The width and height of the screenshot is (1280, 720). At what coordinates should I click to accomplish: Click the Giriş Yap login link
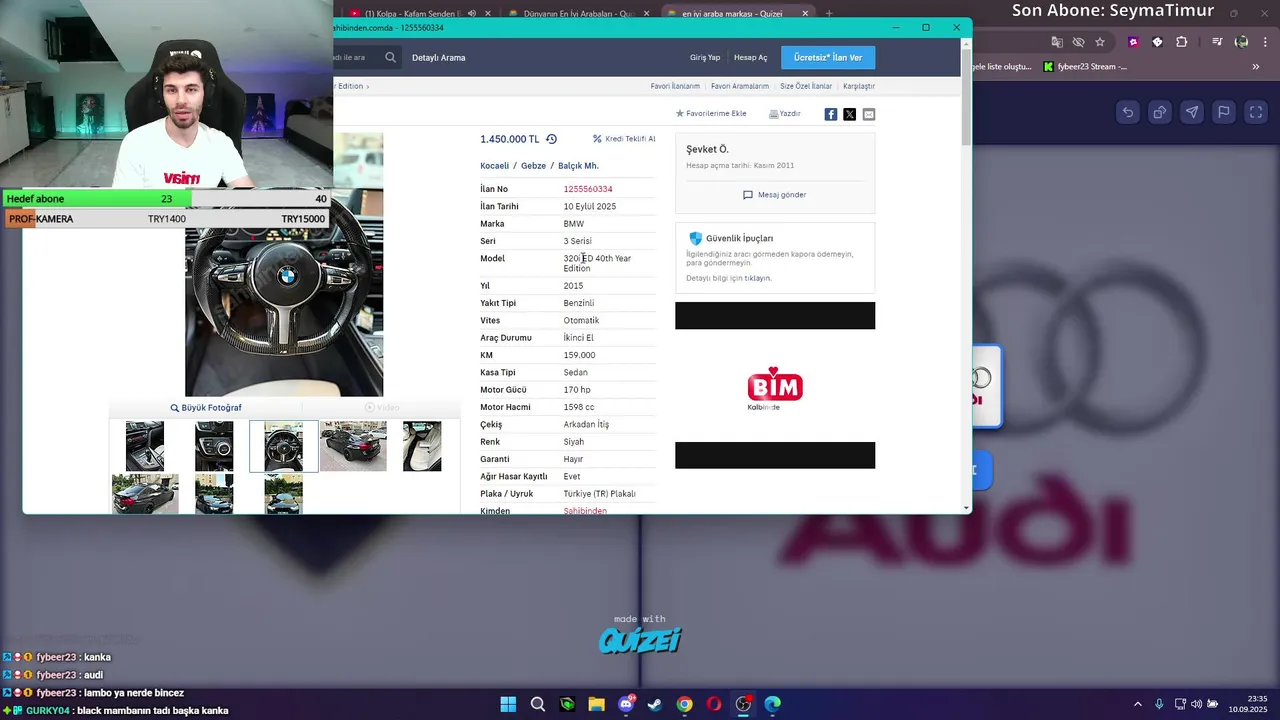(x=705, y=58)
